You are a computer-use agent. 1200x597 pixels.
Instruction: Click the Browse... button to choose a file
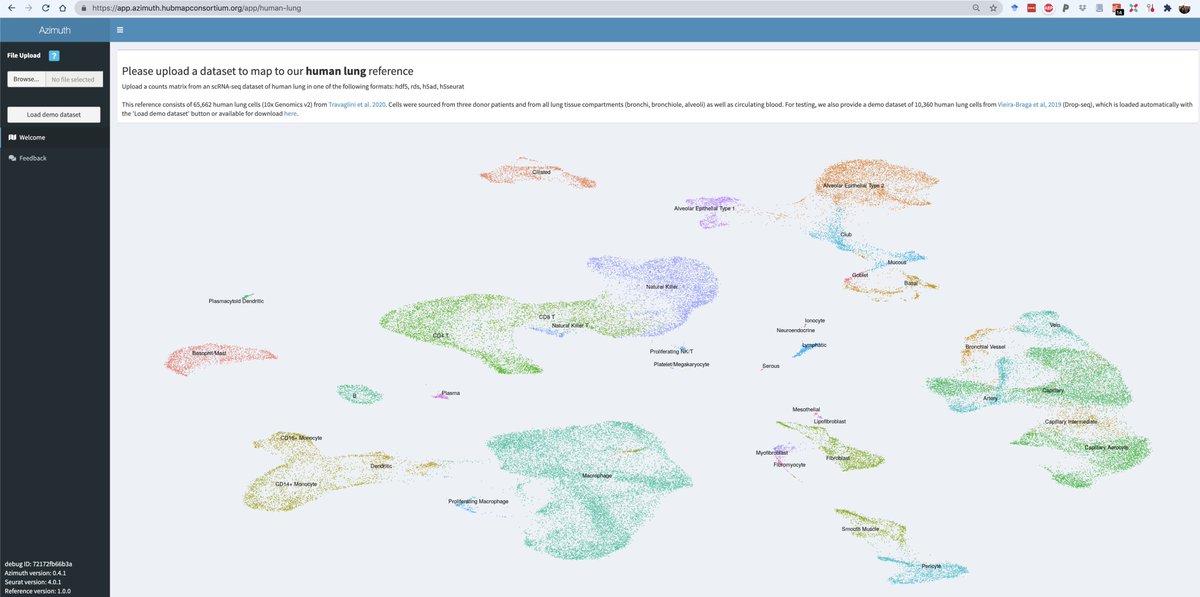coord(26,78)
